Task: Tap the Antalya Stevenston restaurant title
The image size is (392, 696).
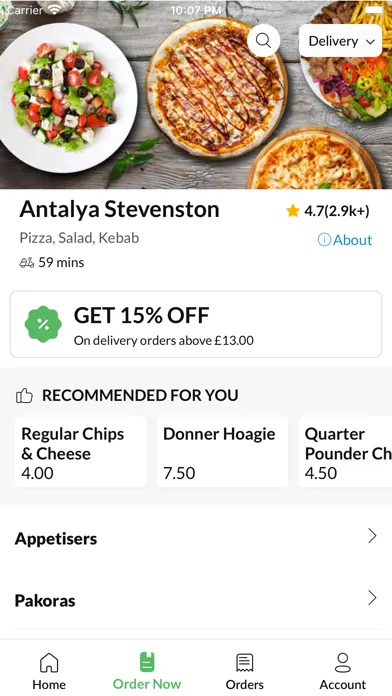Action: pyautogui.click(x=119, y=209)
